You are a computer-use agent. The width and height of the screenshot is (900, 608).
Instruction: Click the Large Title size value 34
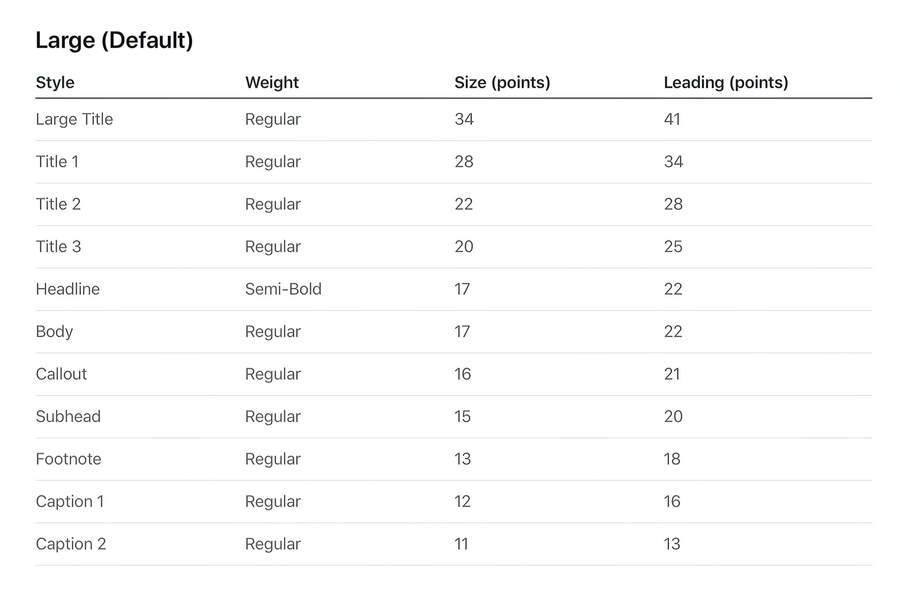coord(464,119)
